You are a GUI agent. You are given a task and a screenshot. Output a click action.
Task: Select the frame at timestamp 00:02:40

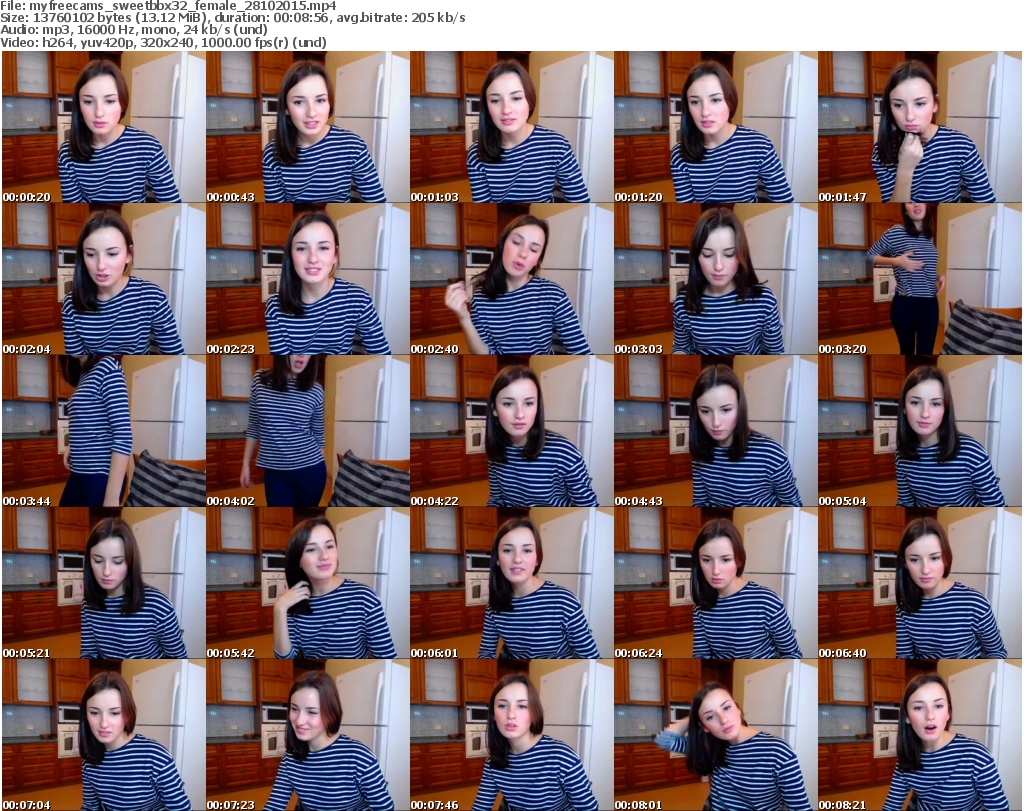[511, 279]
